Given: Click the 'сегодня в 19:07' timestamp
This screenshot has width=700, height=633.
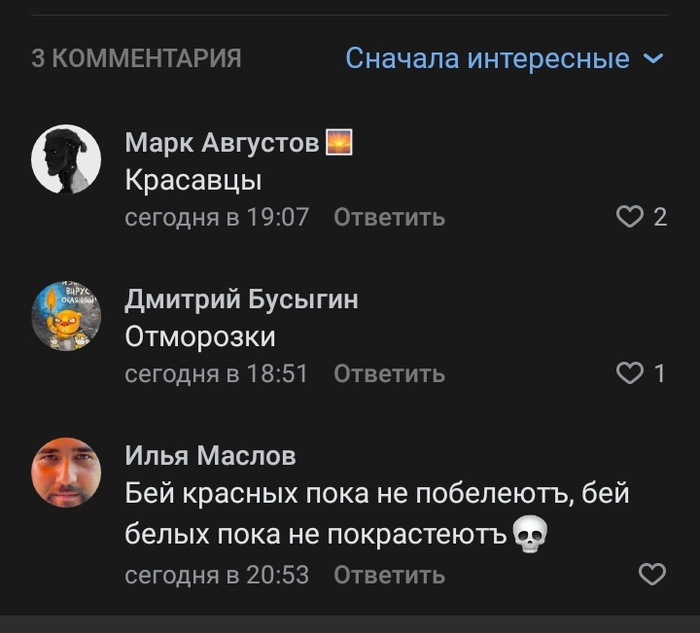Looking at the screenshot, I should pyautogui.click(x=216, y=217).
